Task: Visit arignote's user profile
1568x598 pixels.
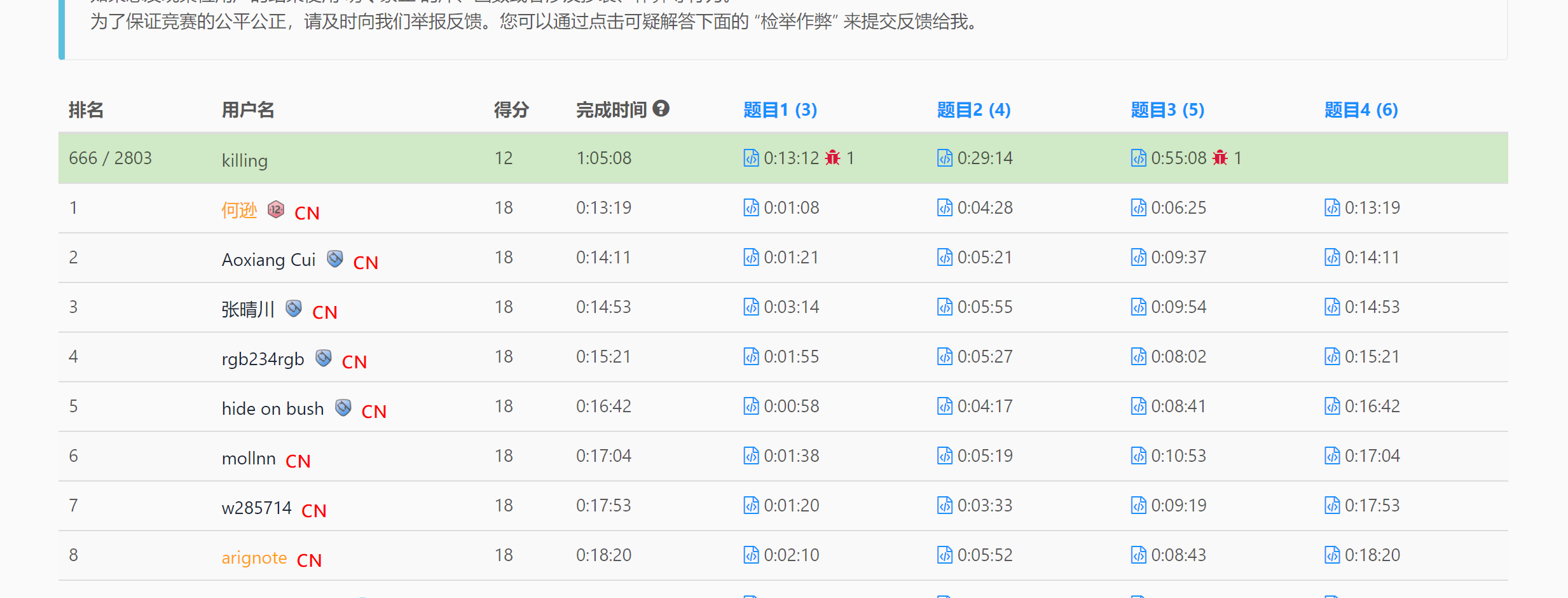Action: pos(254,558)
